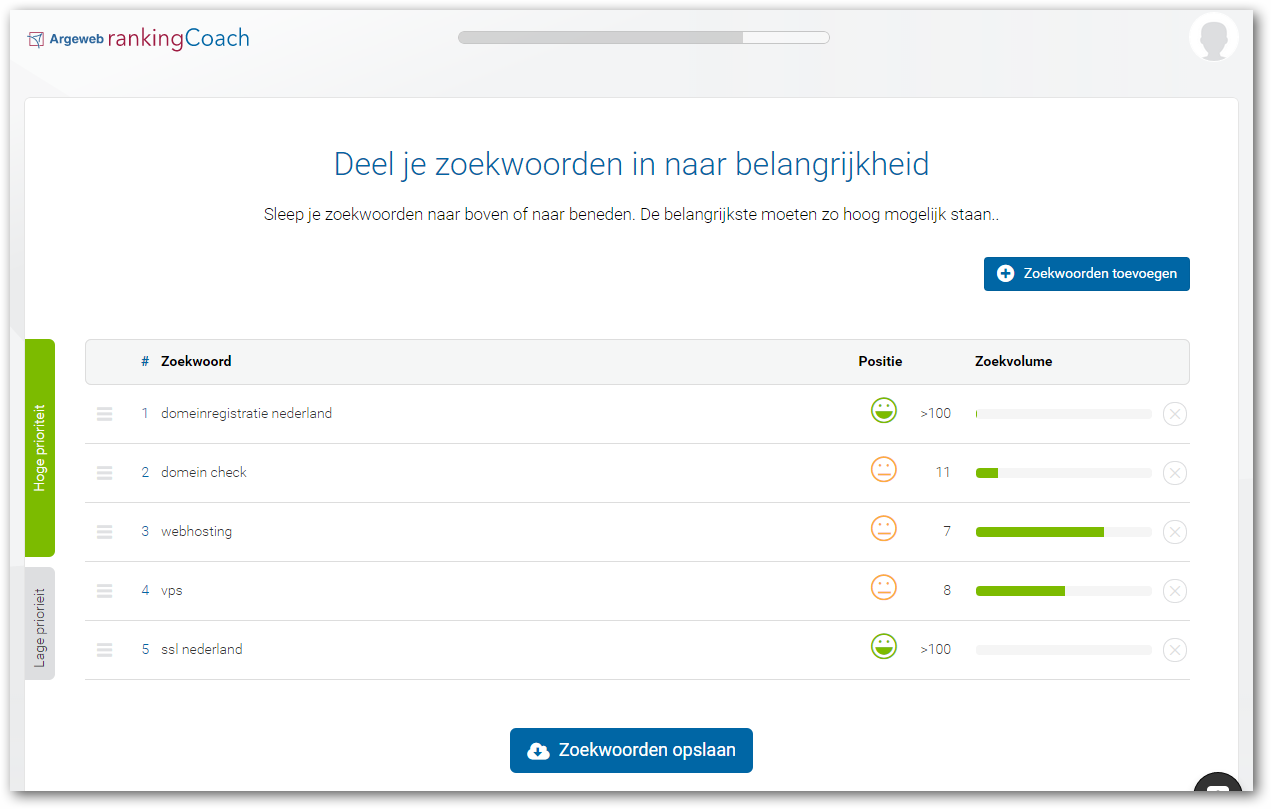The width and height of the screenshot is (1271, 809).
Task: Click the position value 8 for vps
Action: (947, 591)
